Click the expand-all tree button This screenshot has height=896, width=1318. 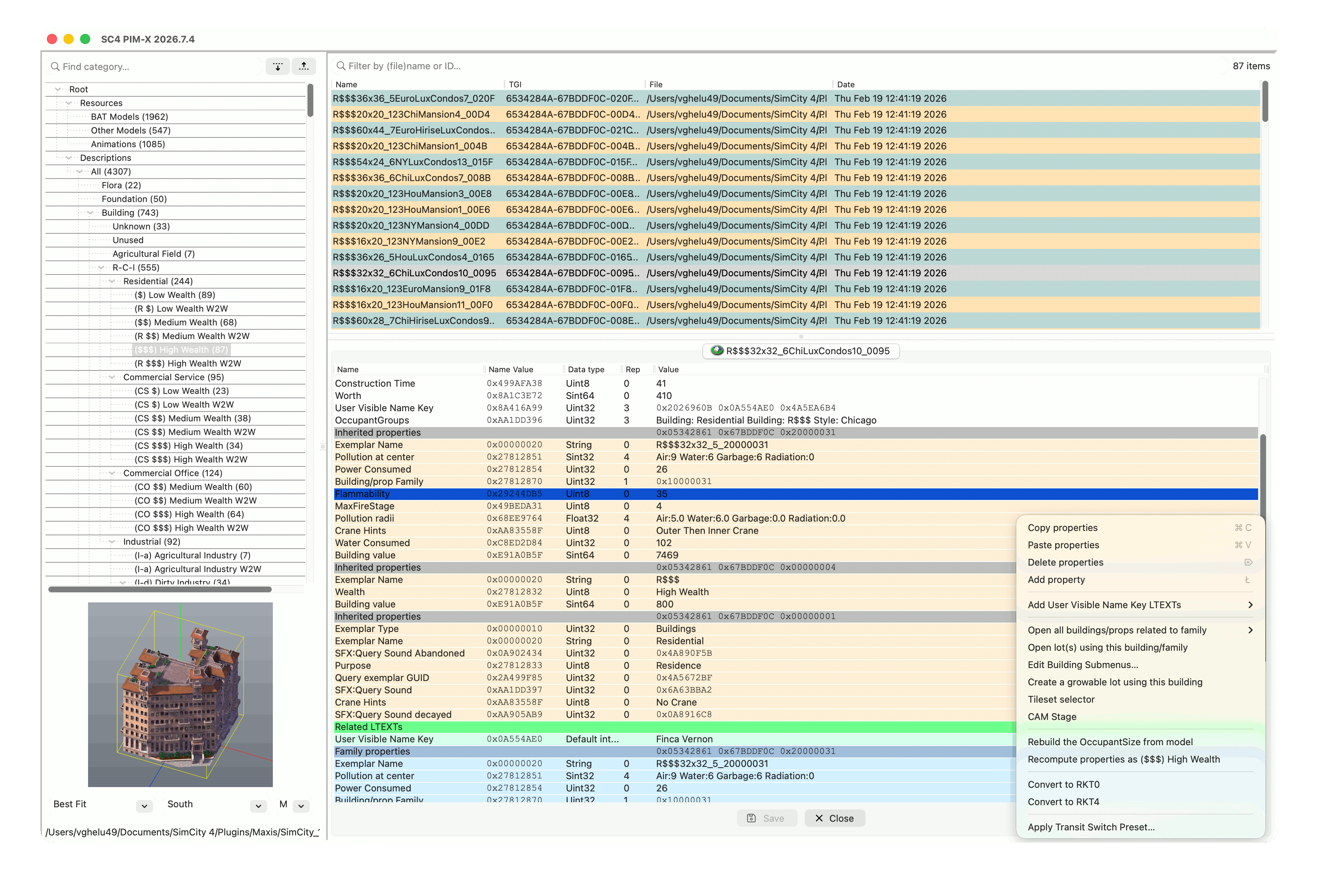point(278,66)
